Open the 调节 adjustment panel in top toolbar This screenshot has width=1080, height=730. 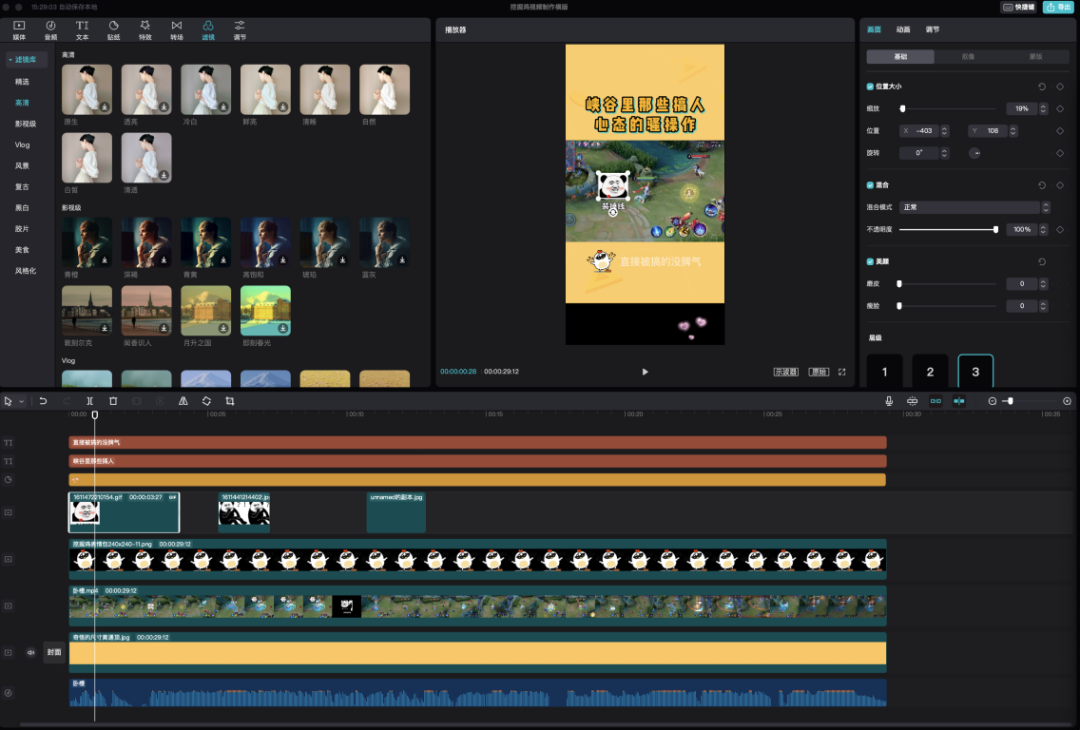click(240, 30)
